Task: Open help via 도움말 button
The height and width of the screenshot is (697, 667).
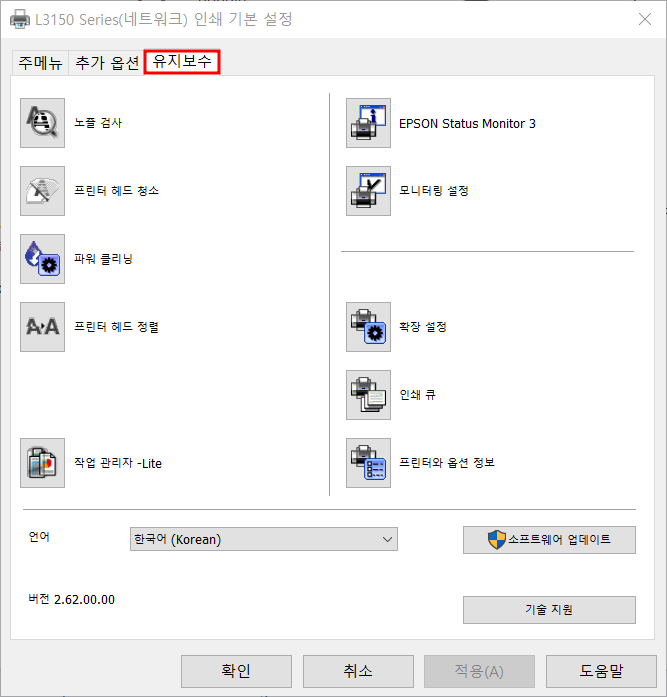Action: click(x=601, y=671)
